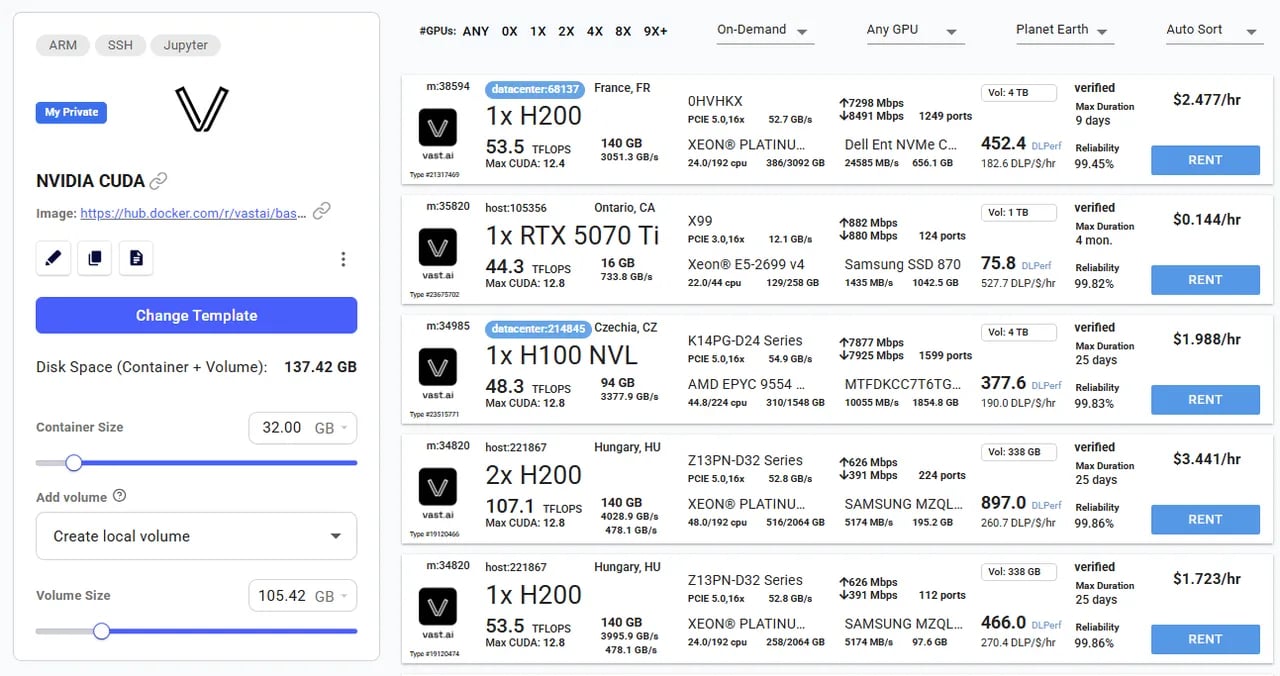Rent the Hungary 1x H200 at $1.723/hr

pyautogui.click(x=1205, y=639)
